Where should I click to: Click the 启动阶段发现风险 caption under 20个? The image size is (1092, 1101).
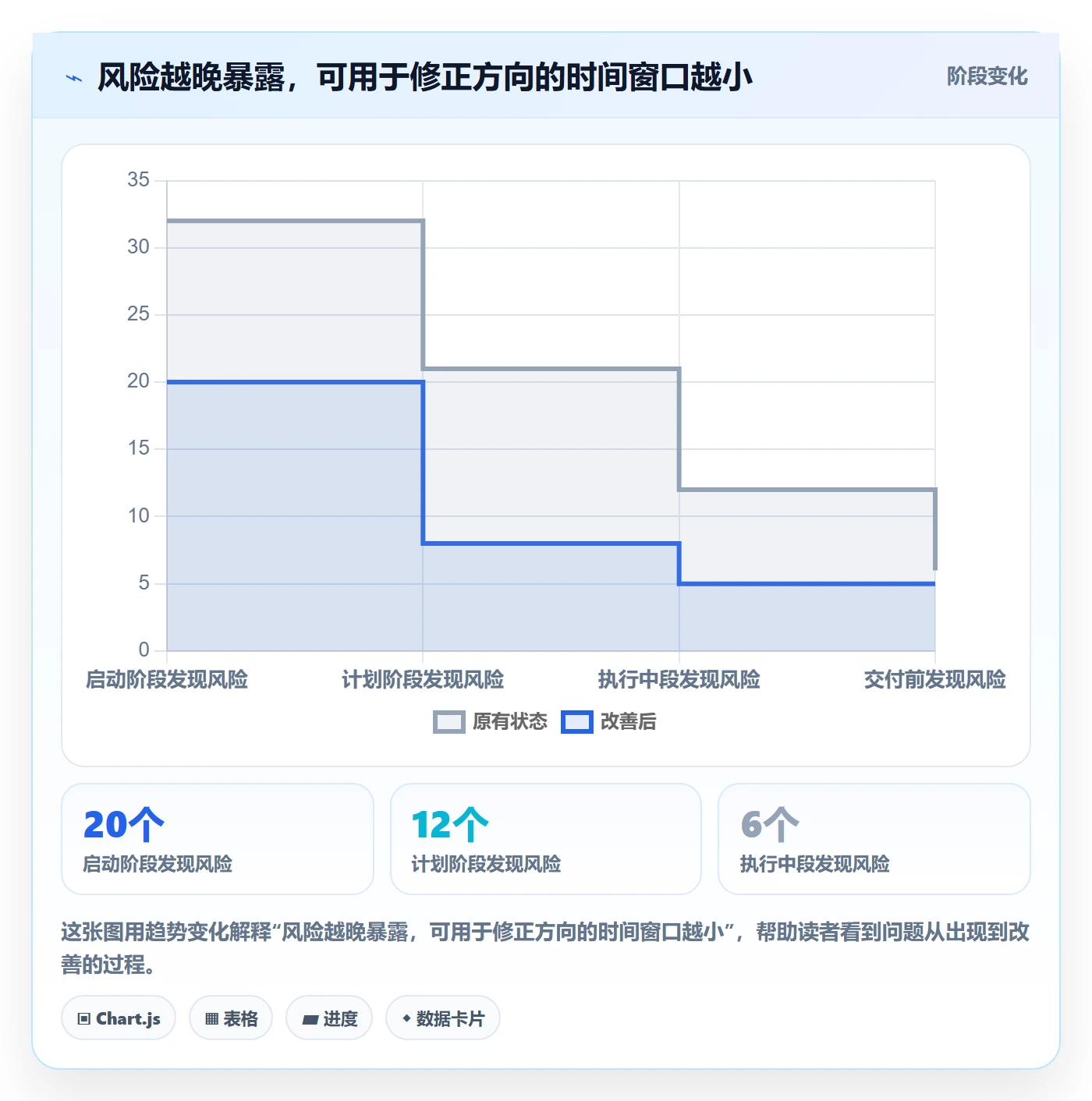158,865
